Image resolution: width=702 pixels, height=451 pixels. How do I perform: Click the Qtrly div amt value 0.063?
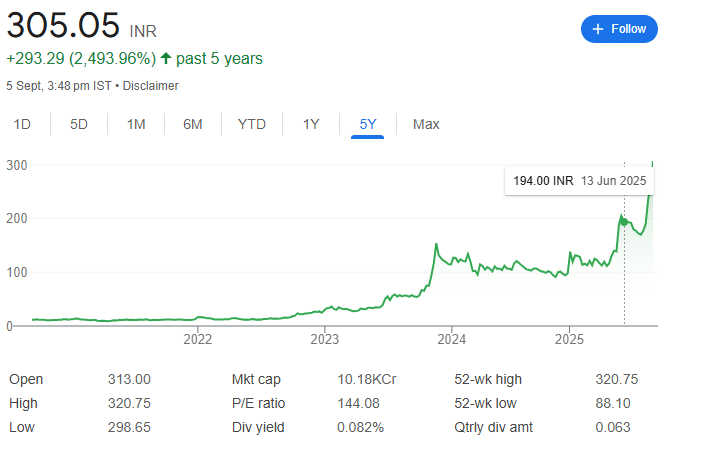[x=613, y=427]
